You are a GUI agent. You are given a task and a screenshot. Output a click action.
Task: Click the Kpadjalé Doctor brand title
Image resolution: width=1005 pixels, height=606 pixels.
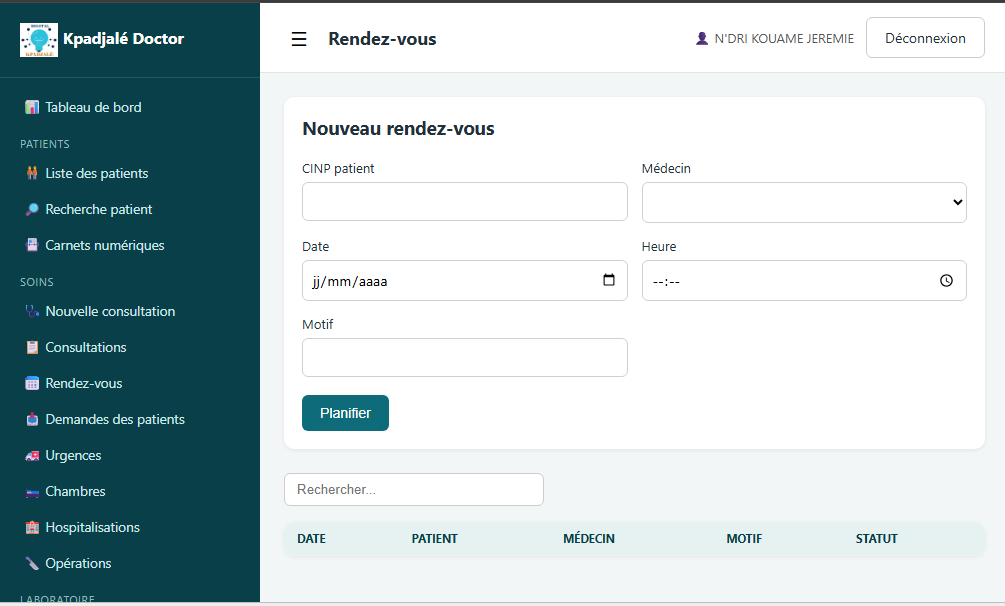[124, 39]
